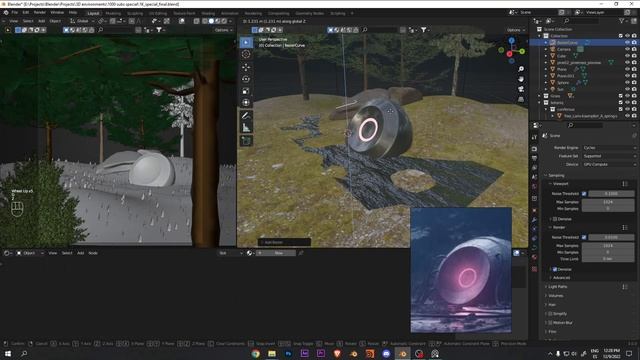
Task: Click the zoom magnifier icon in viewport
Action: [x=521, y=69]
